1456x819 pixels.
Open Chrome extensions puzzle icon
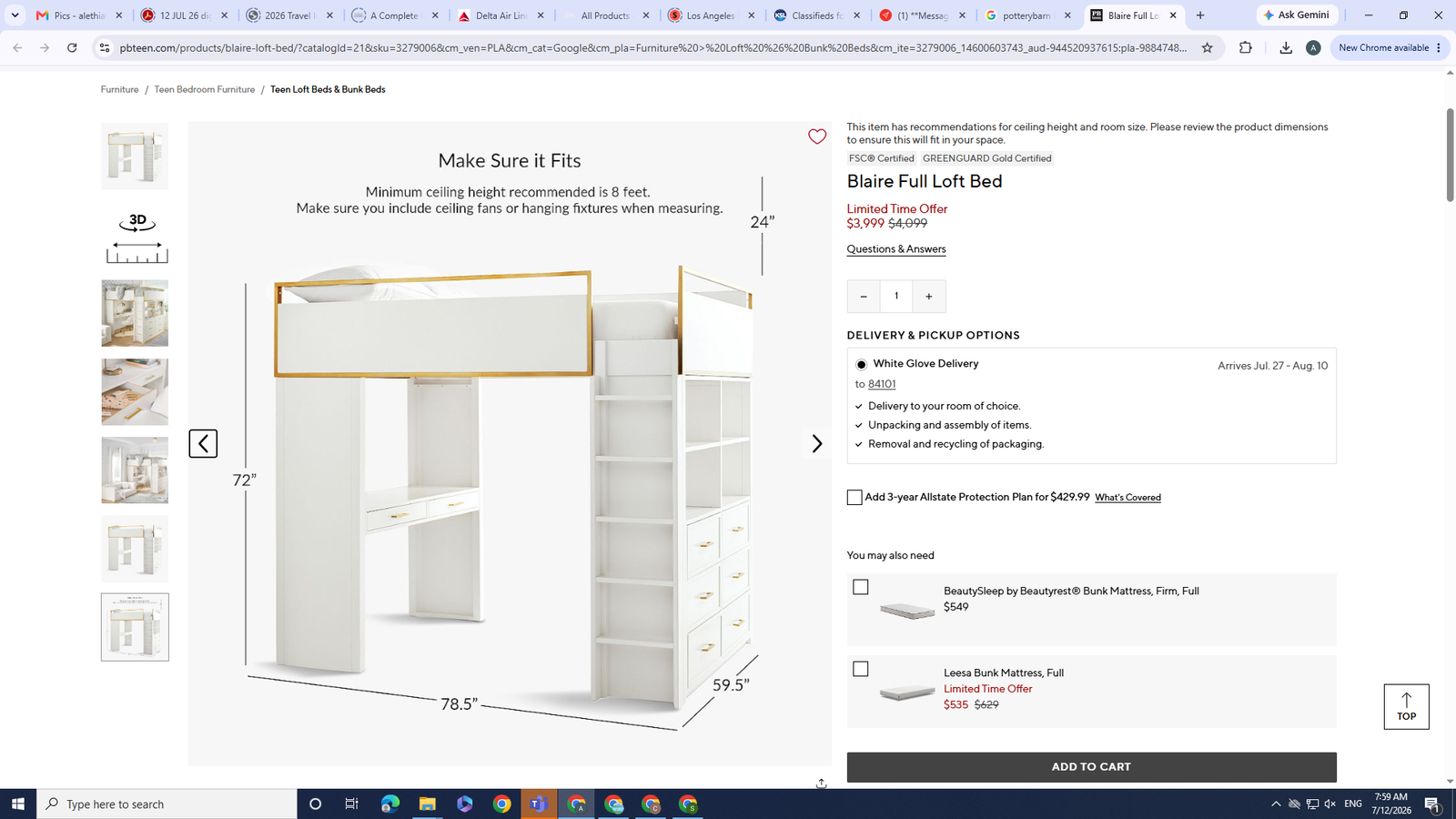[x=1246, y=47]
